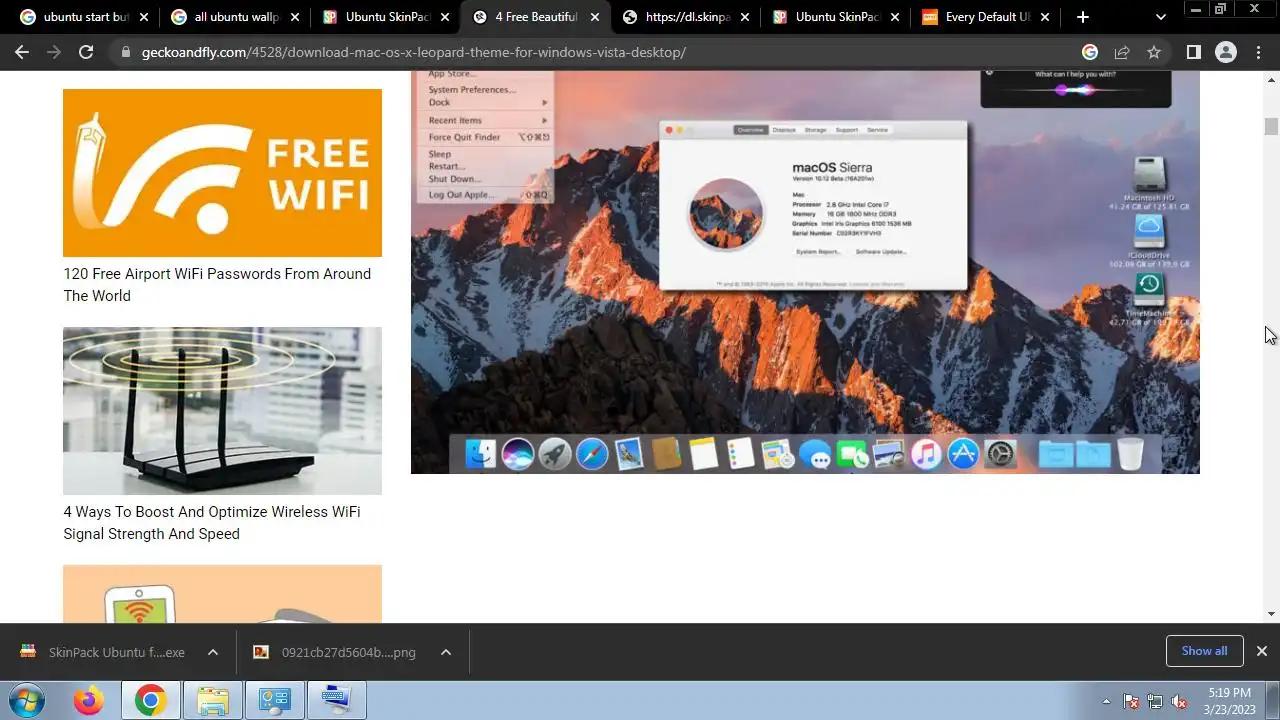The image size is (1280, 720).
Task: Open the Google icon in the address bar
Action: tap(1090, 52)
